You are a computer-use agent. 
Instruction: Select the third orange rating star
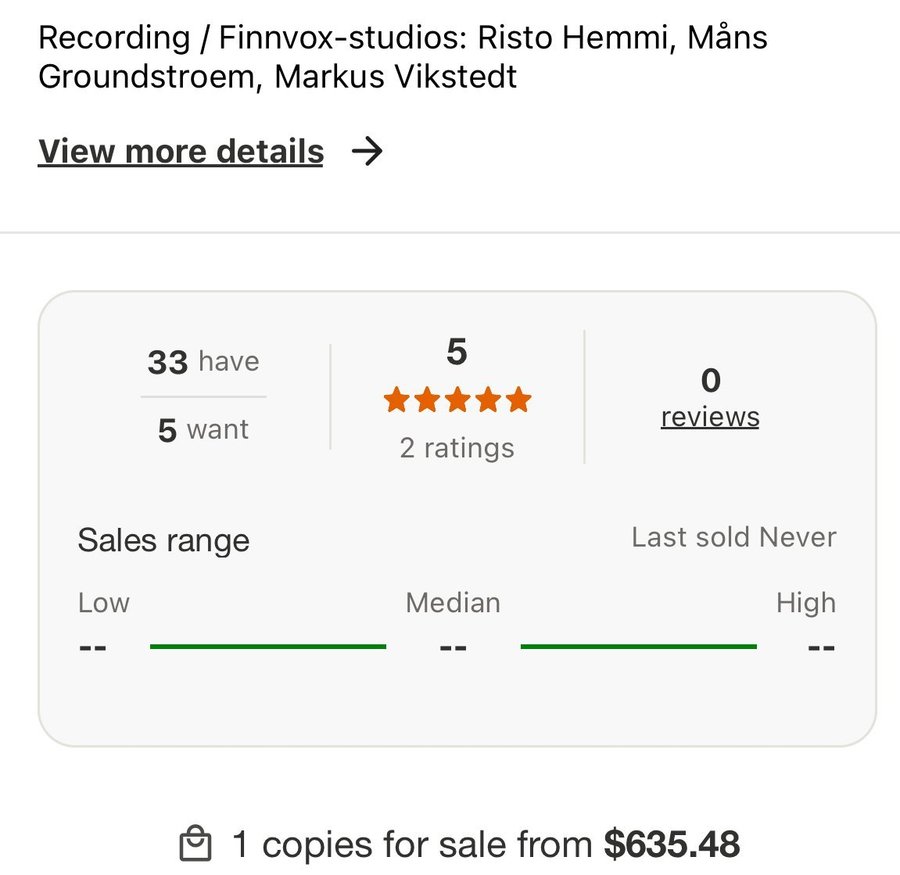point(457,401)
